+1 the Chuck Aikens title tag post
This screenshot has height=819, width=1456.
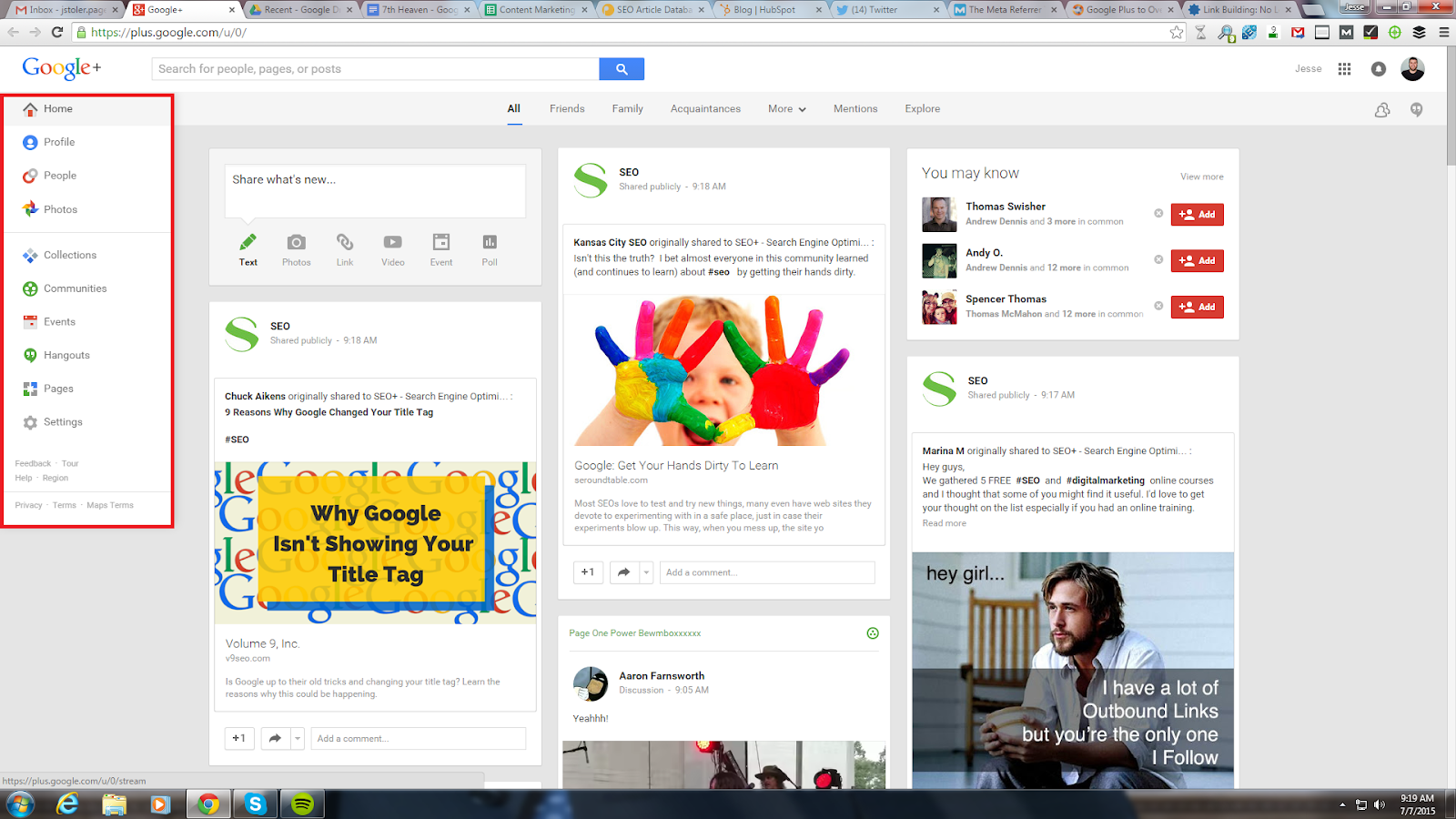click(238, 738)
